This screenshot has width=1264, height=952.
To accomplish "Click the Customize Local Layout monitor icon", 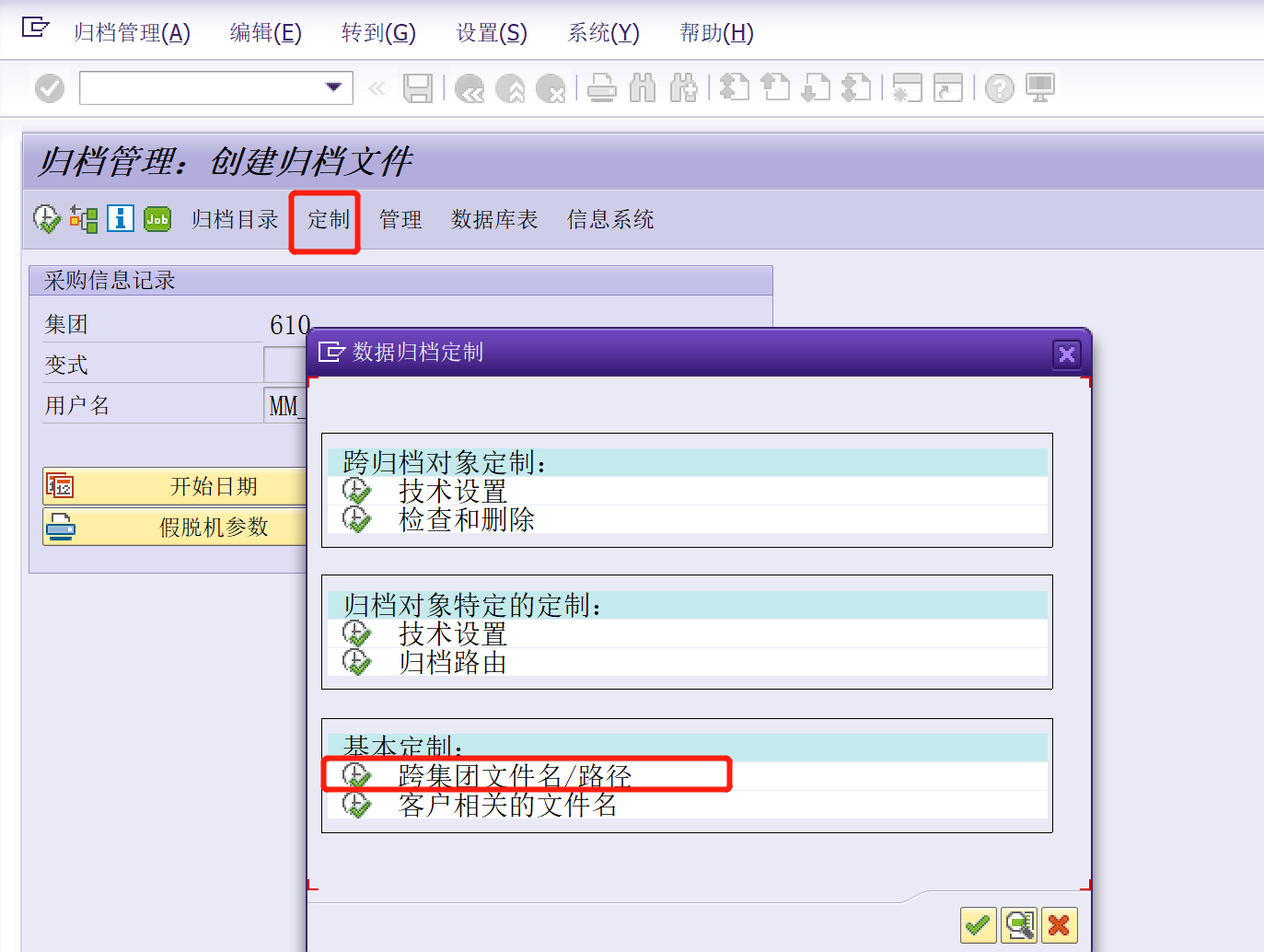I will (1040, 88).
